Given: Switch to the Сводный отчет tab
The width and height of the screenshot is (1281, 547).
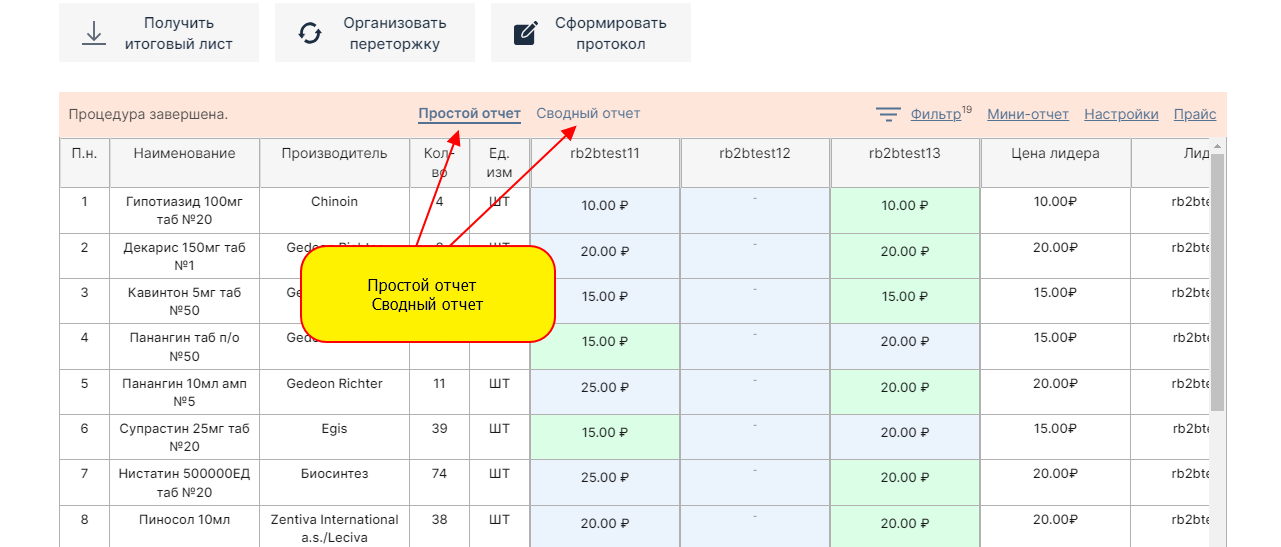Looking at the screenshot, I should 588,113.
